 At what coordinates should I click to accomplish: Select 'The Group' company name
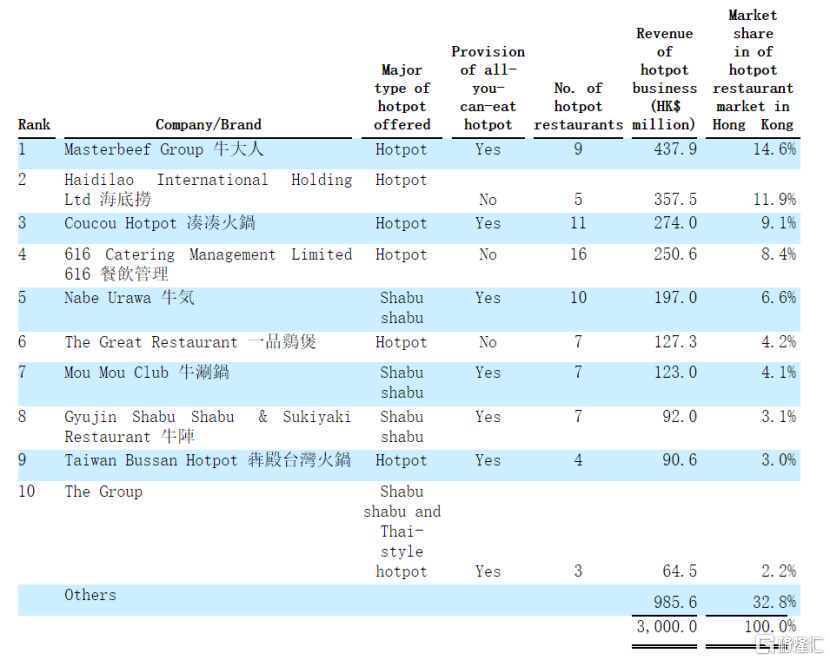(x=103, y=492)
